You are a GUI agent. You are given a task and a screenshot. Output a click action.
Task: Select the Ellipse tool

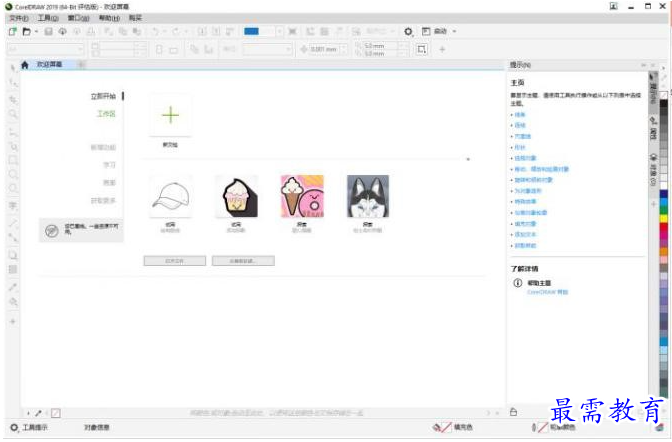point(13,174)
